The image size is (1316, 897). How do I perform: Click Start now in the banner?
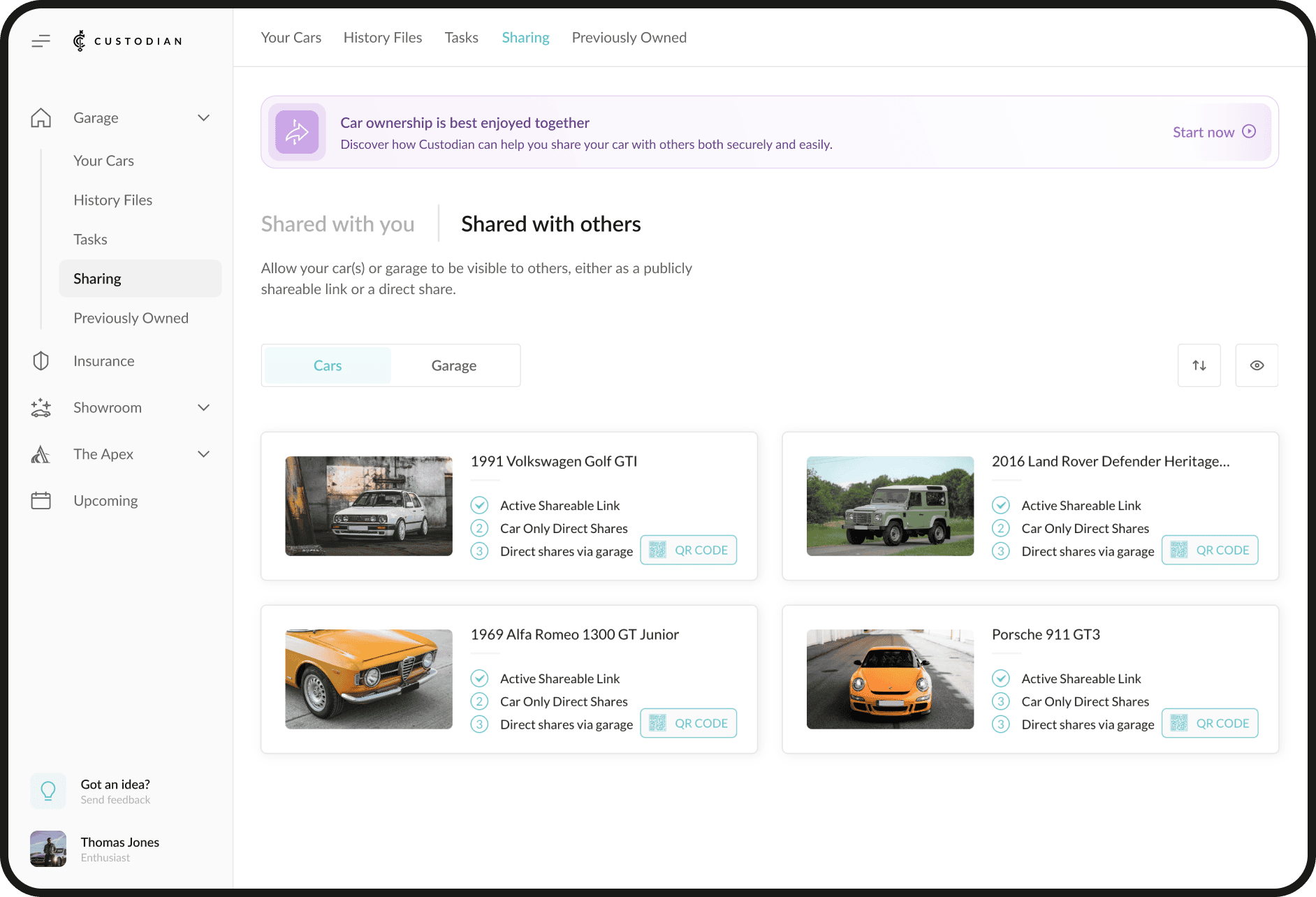click(x=1215, y=132)
